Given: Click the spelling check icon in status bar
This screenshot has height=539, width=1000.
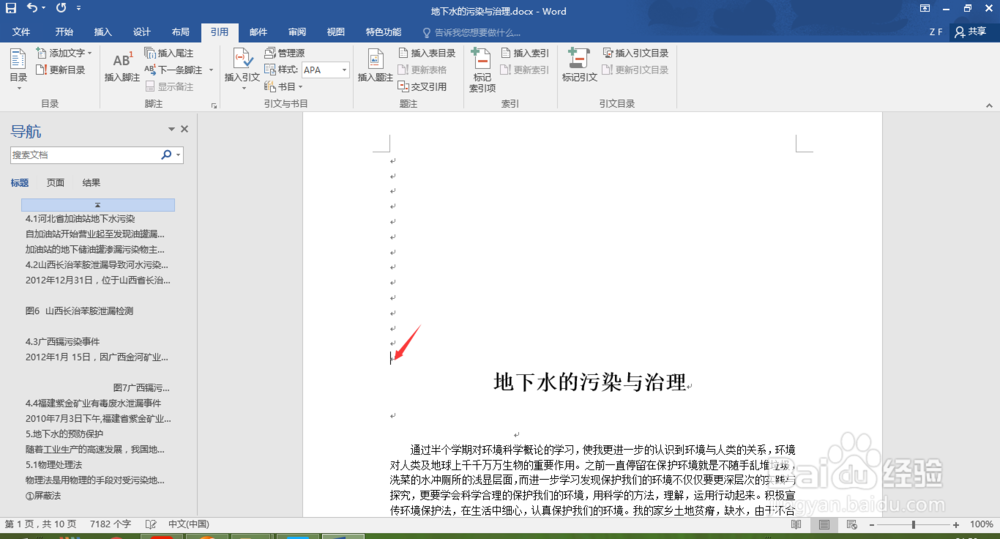Looking at the screenshot, I should pyautogui.click(x=151, y=524).
